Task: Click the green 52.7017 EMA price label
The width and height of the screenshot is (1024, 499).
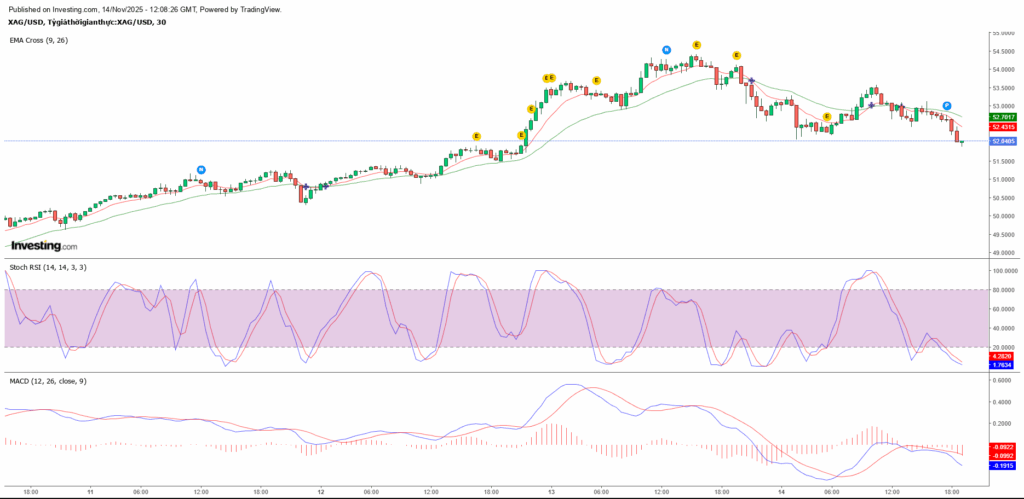Action: pyautogui.click(x=1002, y=116)
